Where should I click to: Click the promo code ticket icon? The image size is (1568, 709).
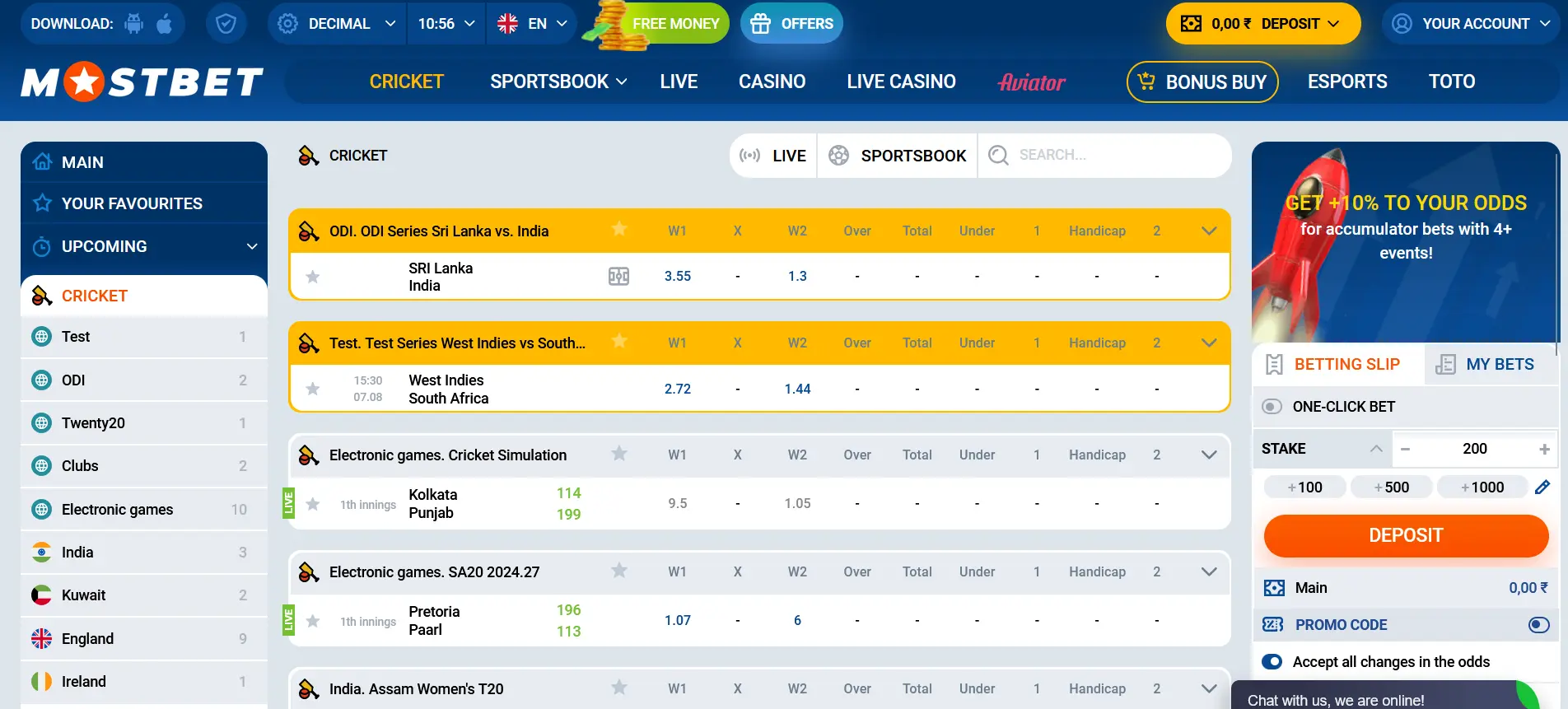[1273, 625]
